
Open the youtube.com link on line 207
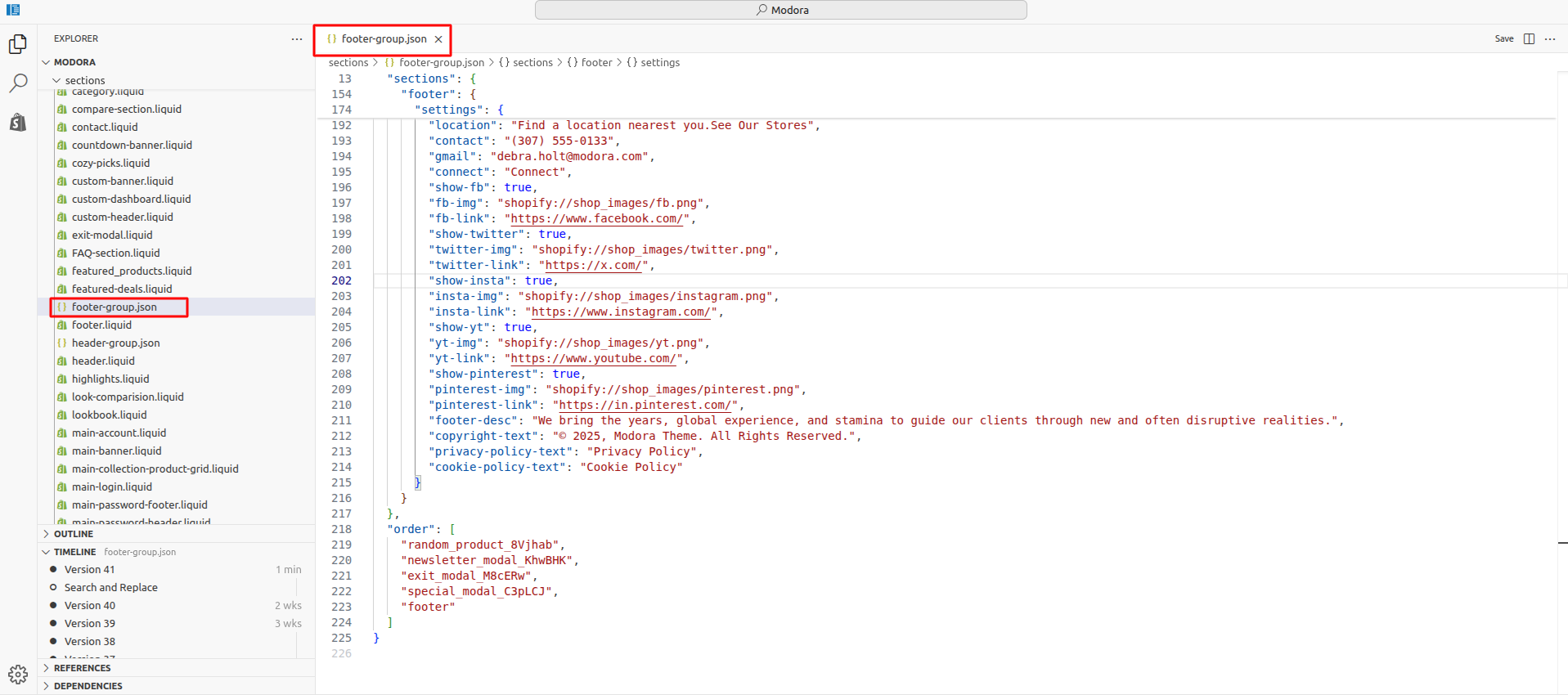[x=593, y=358]
